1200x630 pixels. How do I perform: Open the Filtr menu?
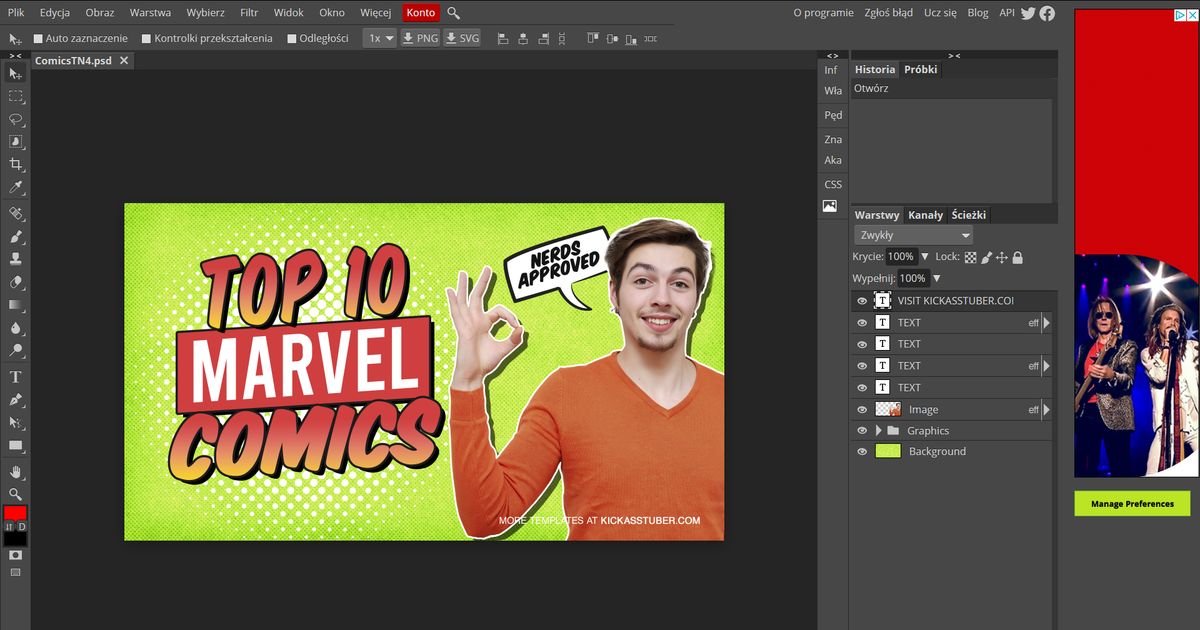pos(249,13)
